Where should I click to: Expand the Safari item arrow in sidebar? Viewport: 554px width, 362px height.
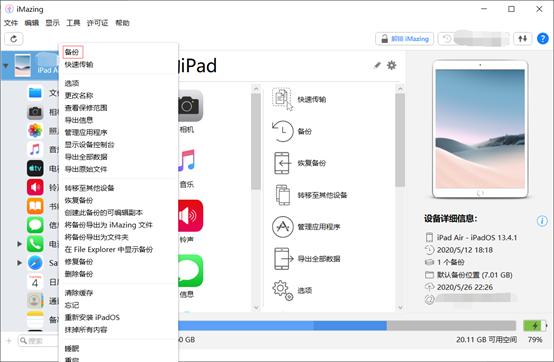tap(19, 263)
